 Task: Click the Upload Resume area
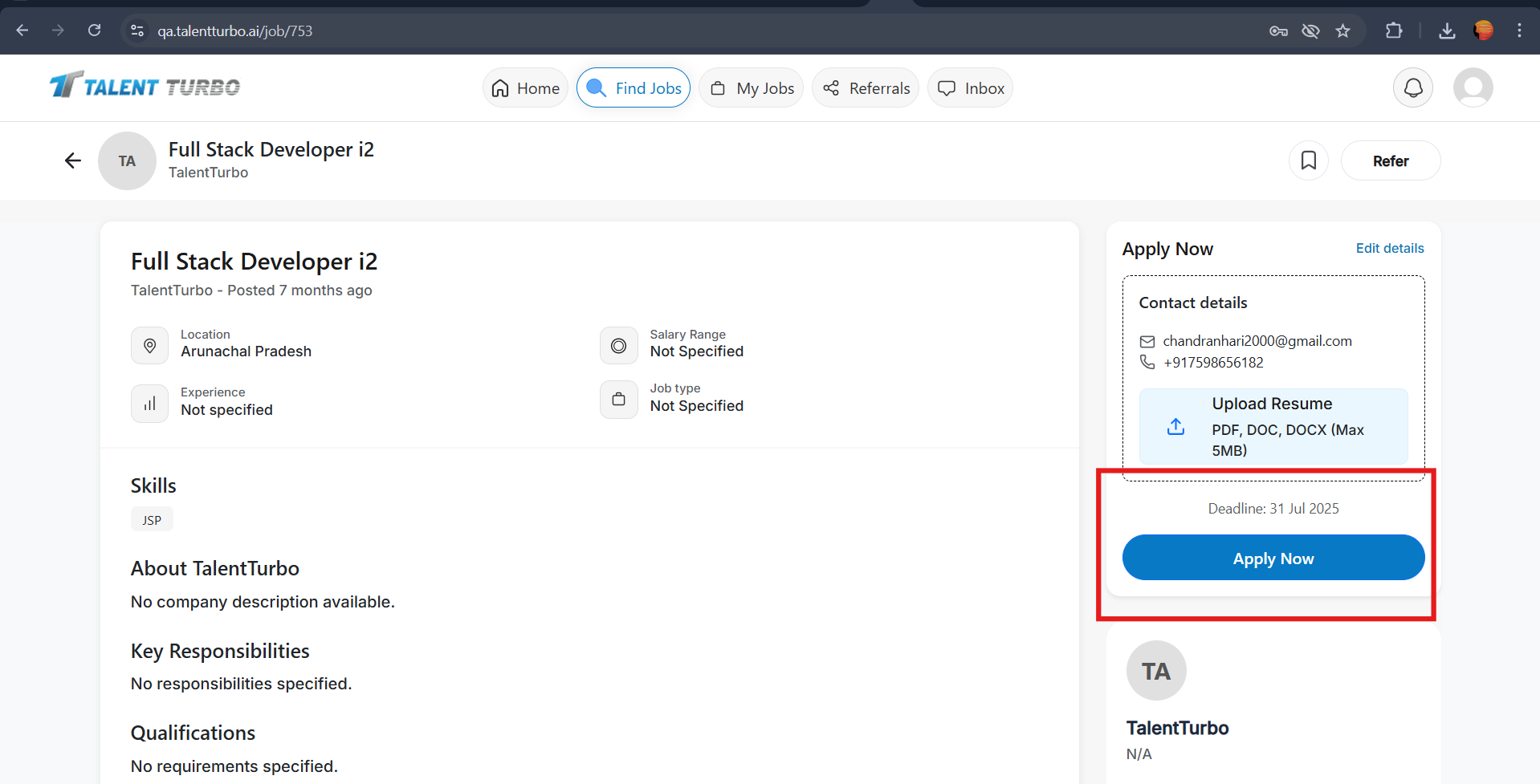[x=1273, y=426]
